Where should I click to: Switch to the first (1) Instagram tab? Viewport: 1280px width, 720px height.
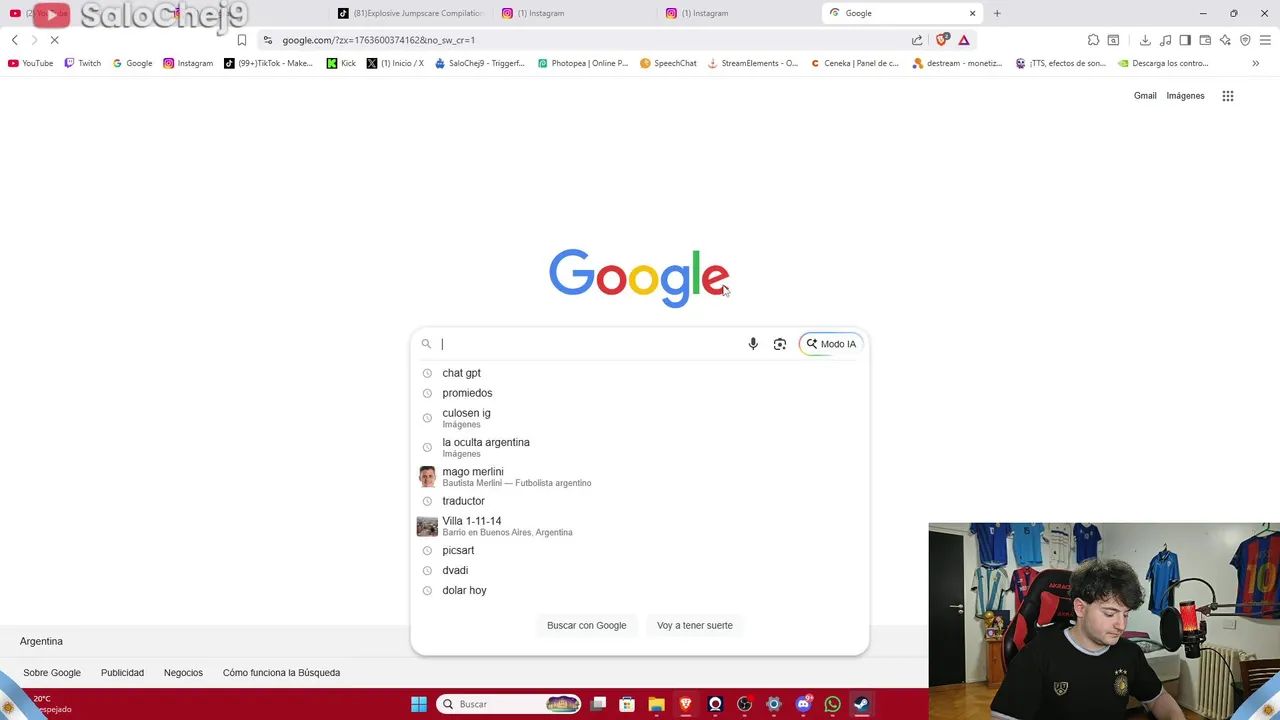pos(573,13)
